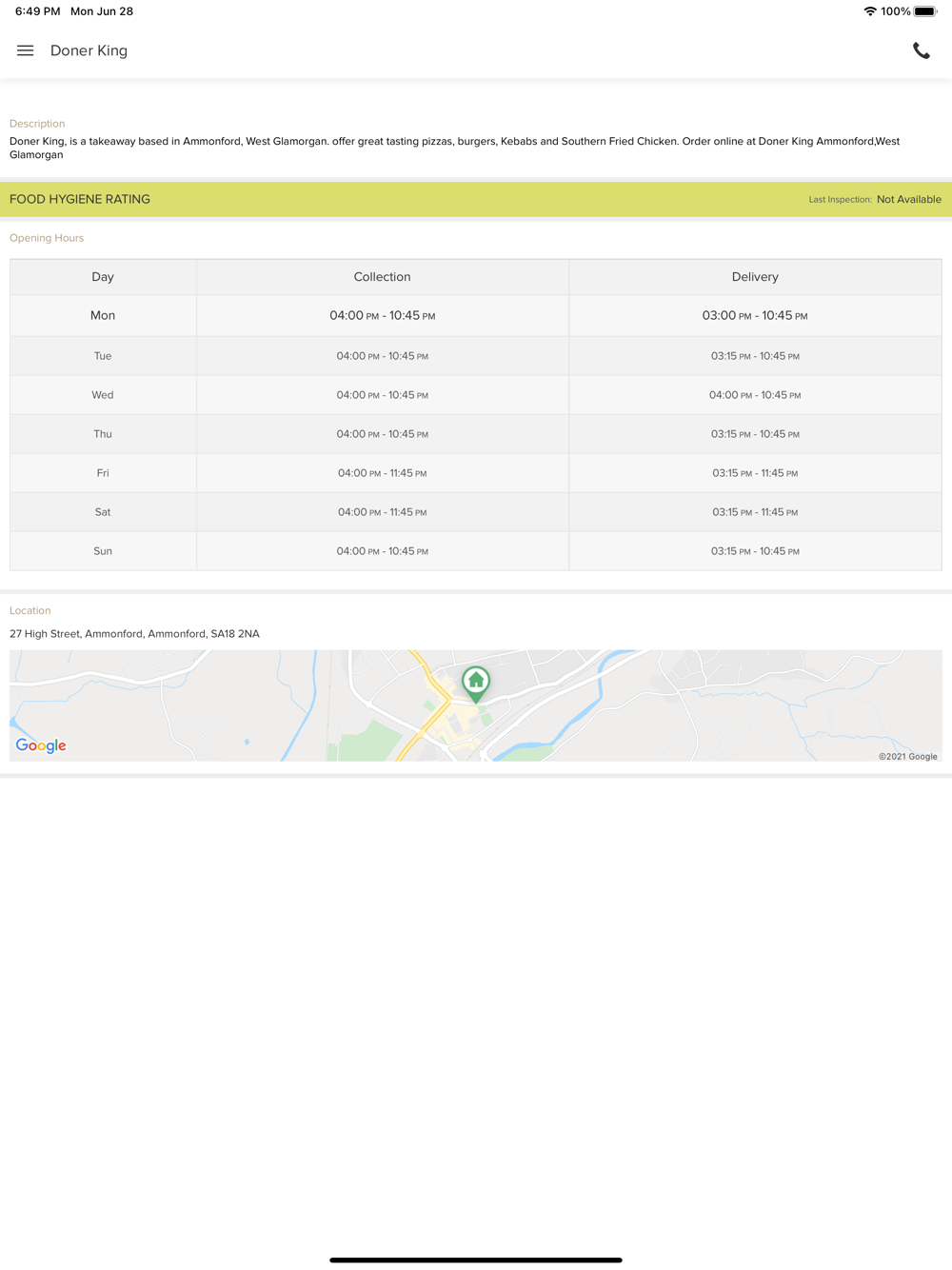Tap the home indicator bar
The width and height of the screenshot is (952, 1270).
(476, 1260)
